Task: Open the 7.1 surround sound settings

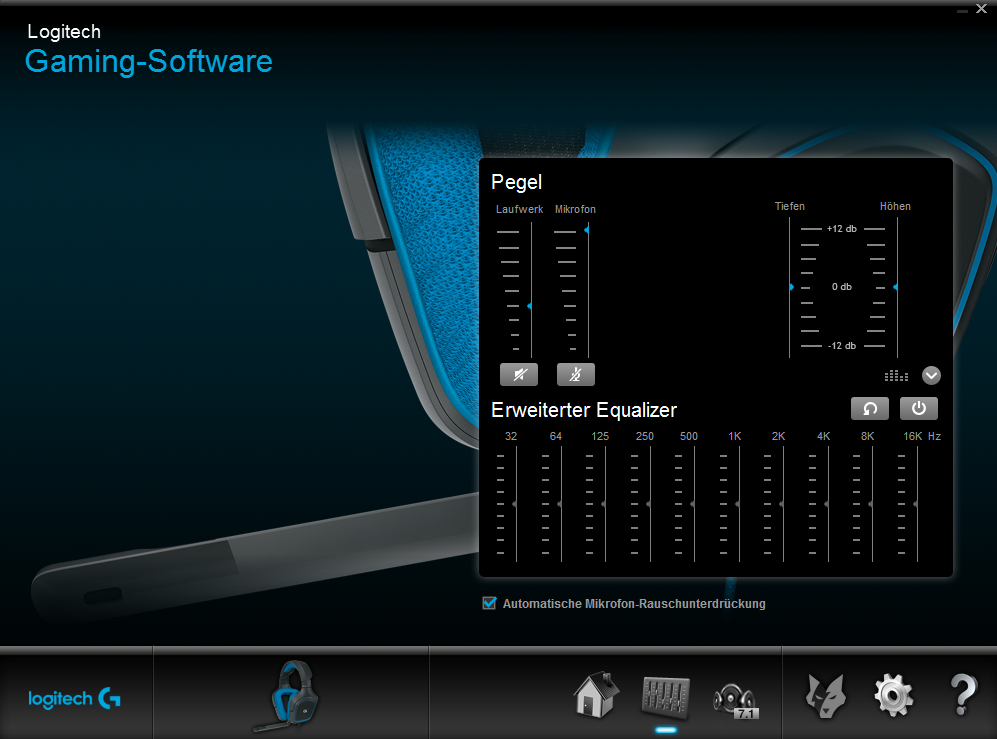Action: [x=736, y=700]
